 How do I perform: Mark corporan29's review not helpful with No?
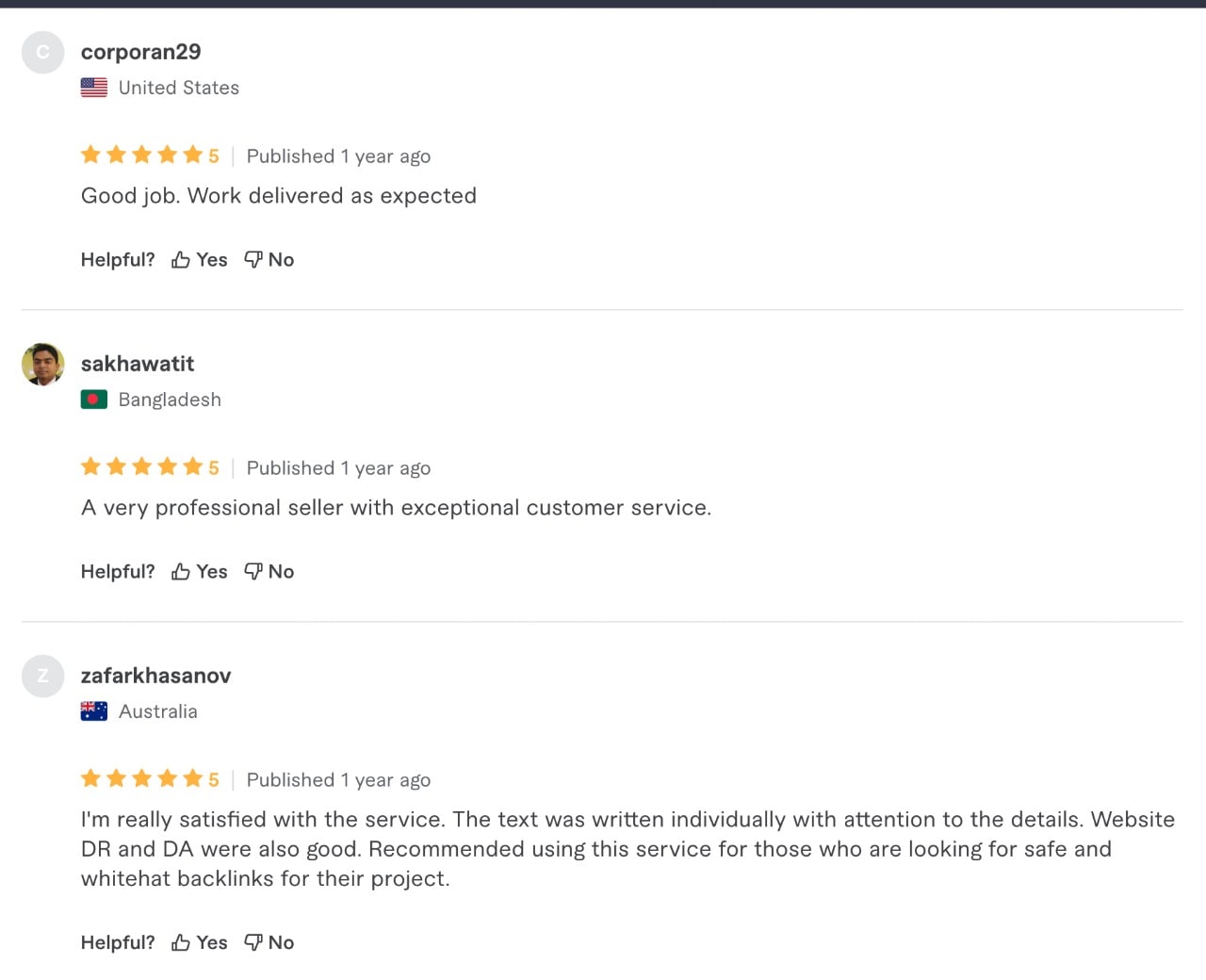coord(269,260)
